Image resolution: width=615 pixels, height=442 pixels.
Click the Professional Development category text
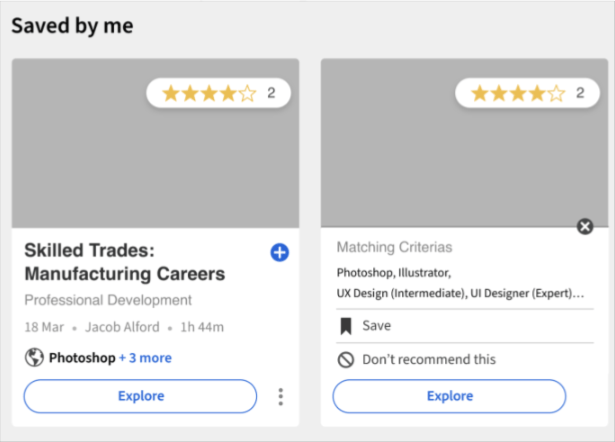[108, 300]
